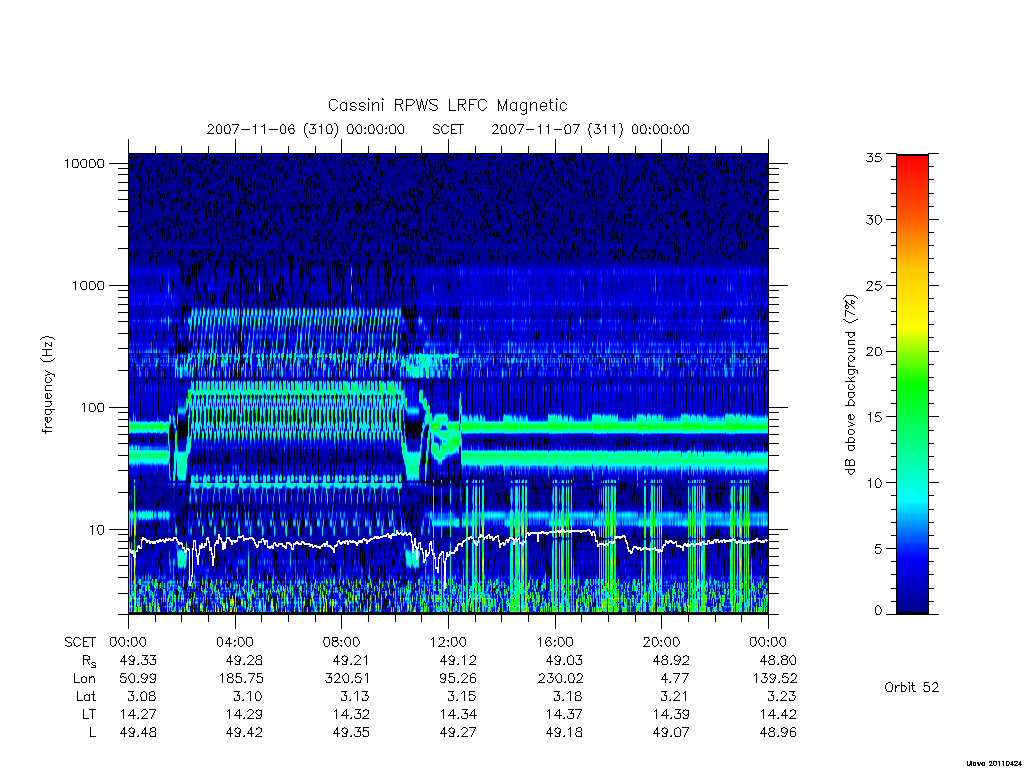This screenshot has width=1024, height=768.
Task: Click the 100 Hz axis tick label
Action: (92, 408)
